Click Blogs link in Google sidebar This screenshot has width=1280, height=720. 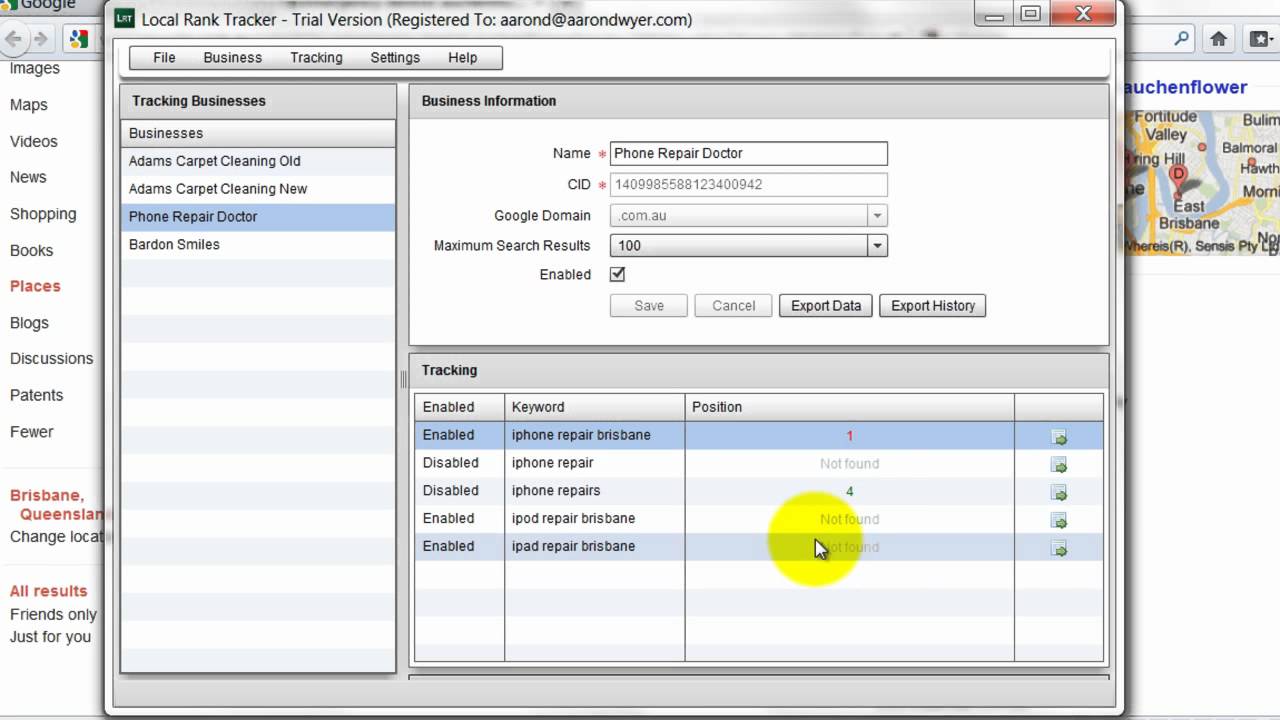tap(29, 323)
